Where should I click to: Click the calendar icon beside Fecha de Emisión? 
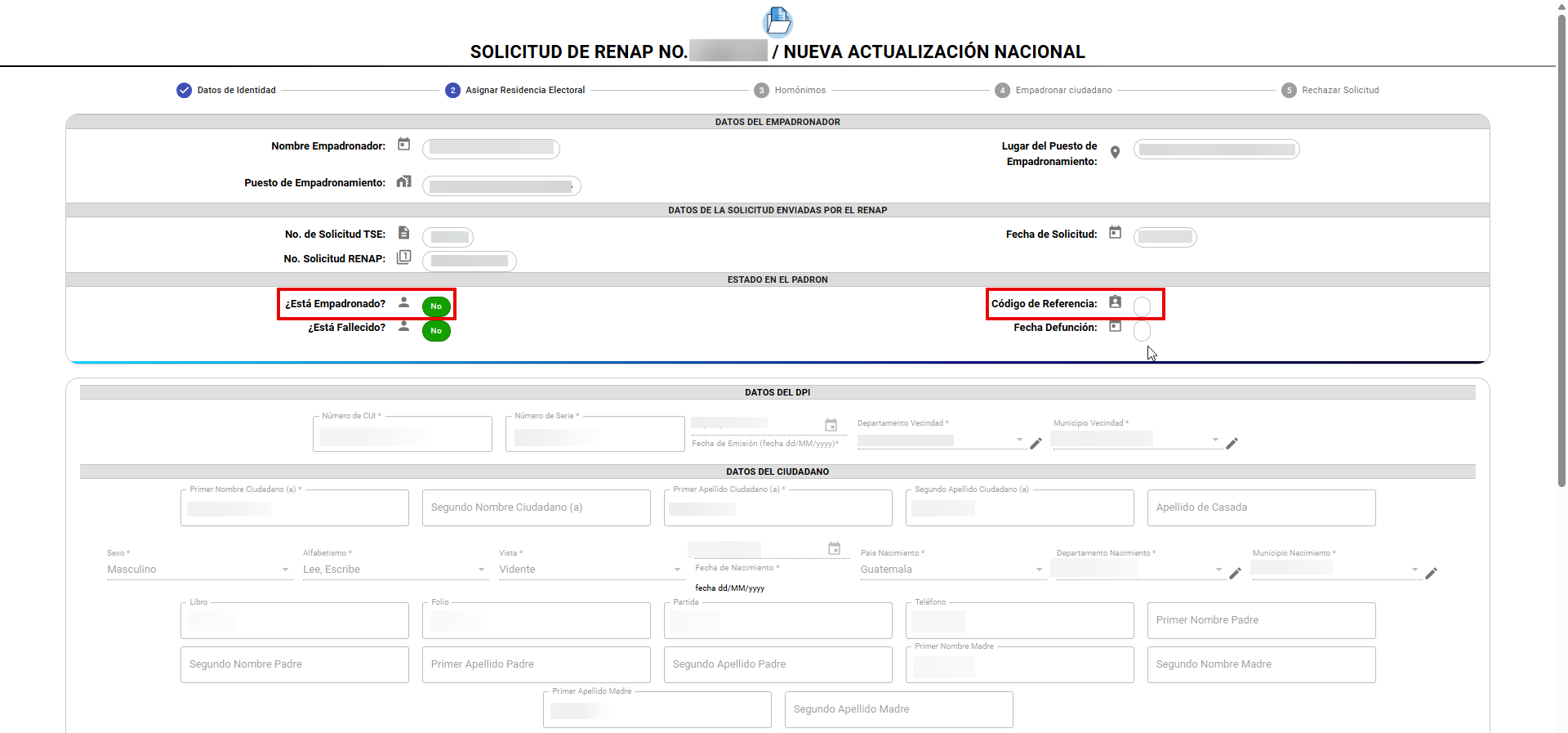[x=831, y=425]
